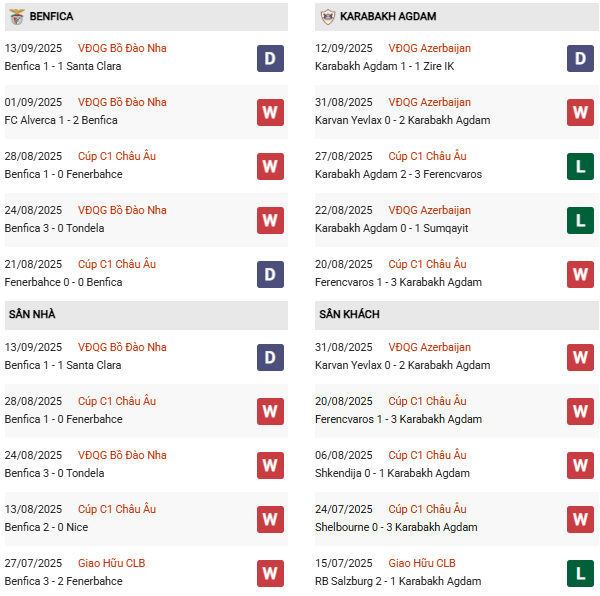Click the Fenerbahce 0 - 0 Benfica match row
This screenshot has width=600, height=596.
coord(63,282)
